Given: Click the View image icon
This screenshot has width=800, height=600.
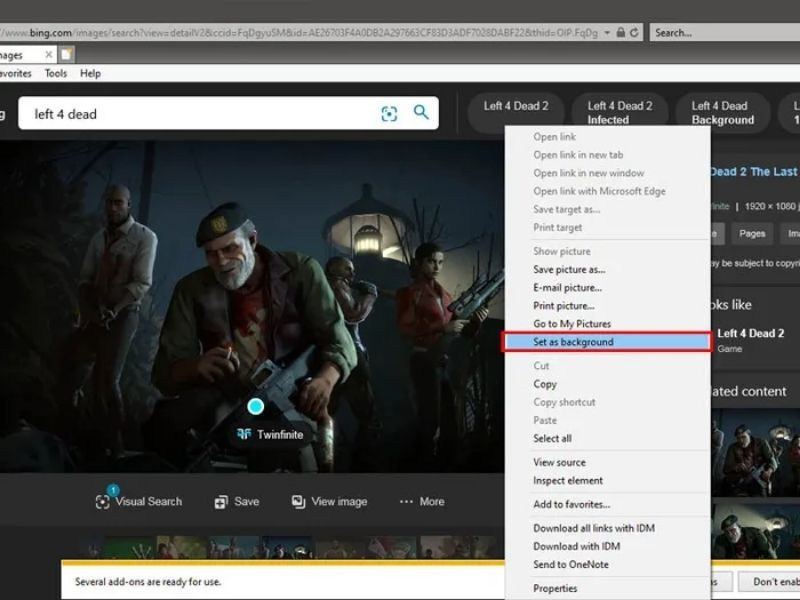Looking at the screenshot, I should pos(298,502).
